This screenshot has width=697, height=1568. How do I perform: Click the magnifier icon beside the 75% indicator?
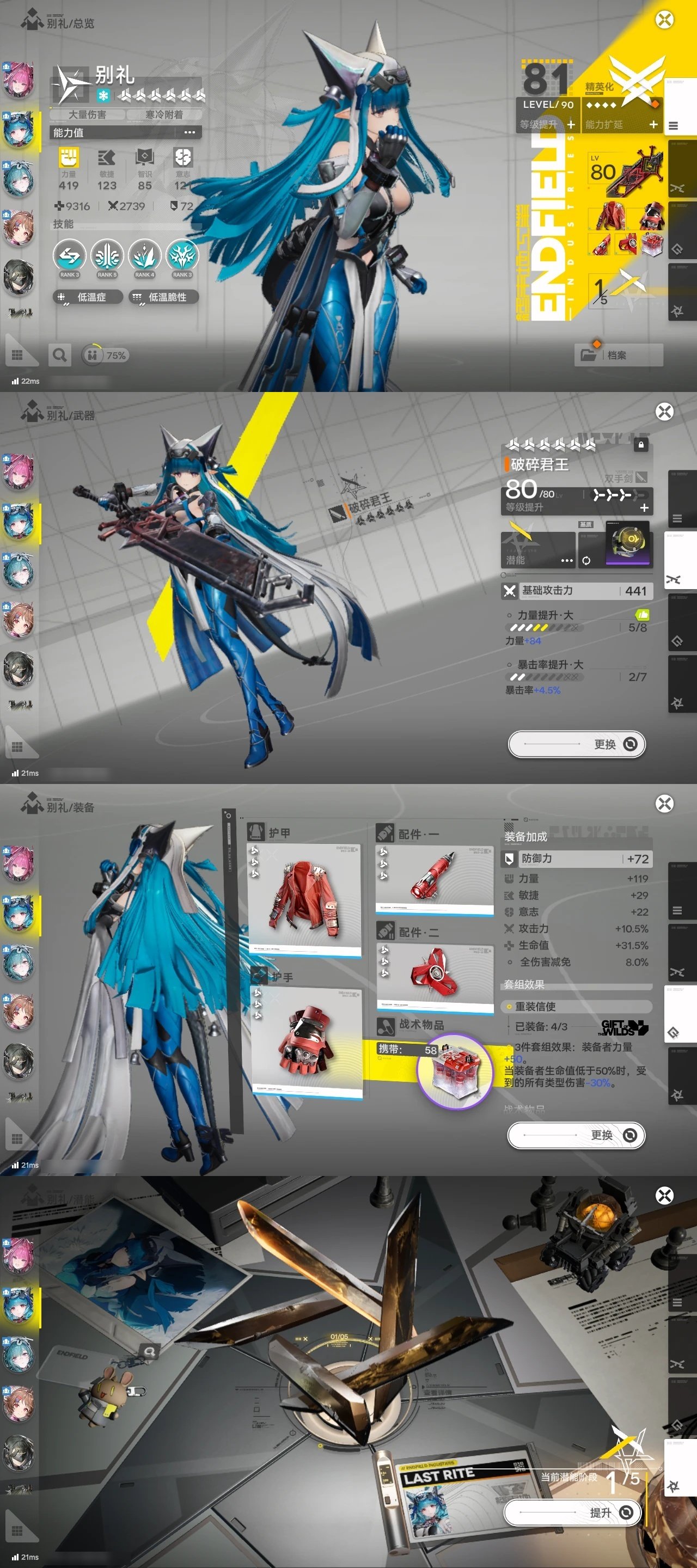tap(60, 355)
